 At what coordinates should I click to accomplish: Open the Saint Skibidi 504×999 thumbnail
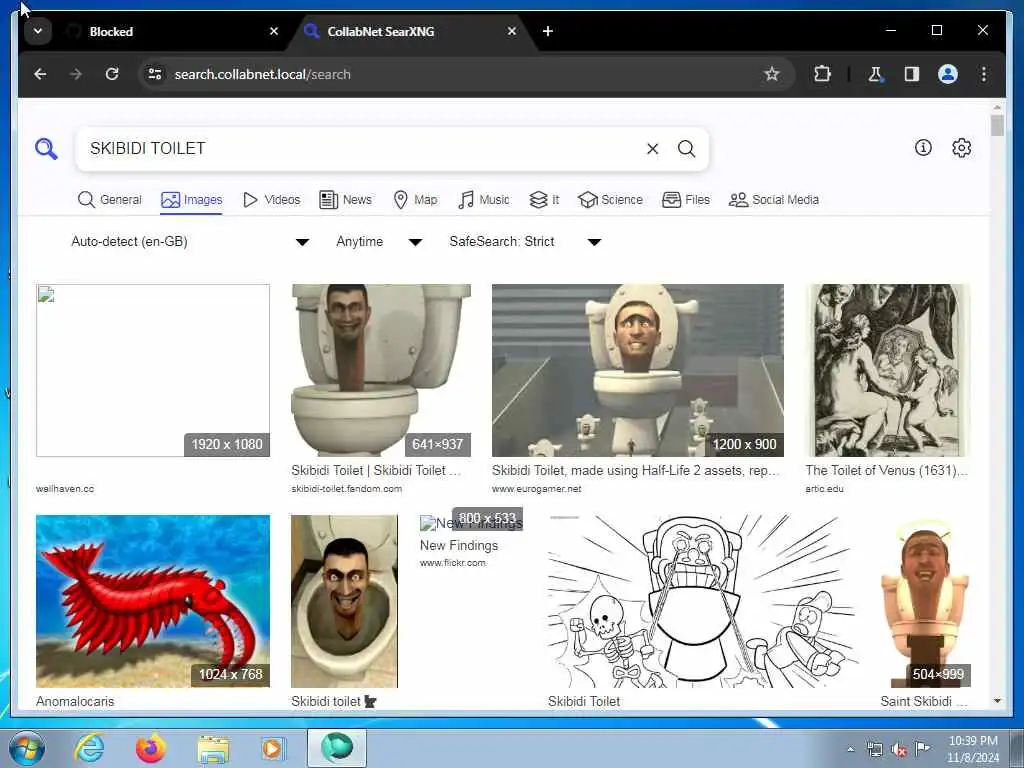pos(925,601)
